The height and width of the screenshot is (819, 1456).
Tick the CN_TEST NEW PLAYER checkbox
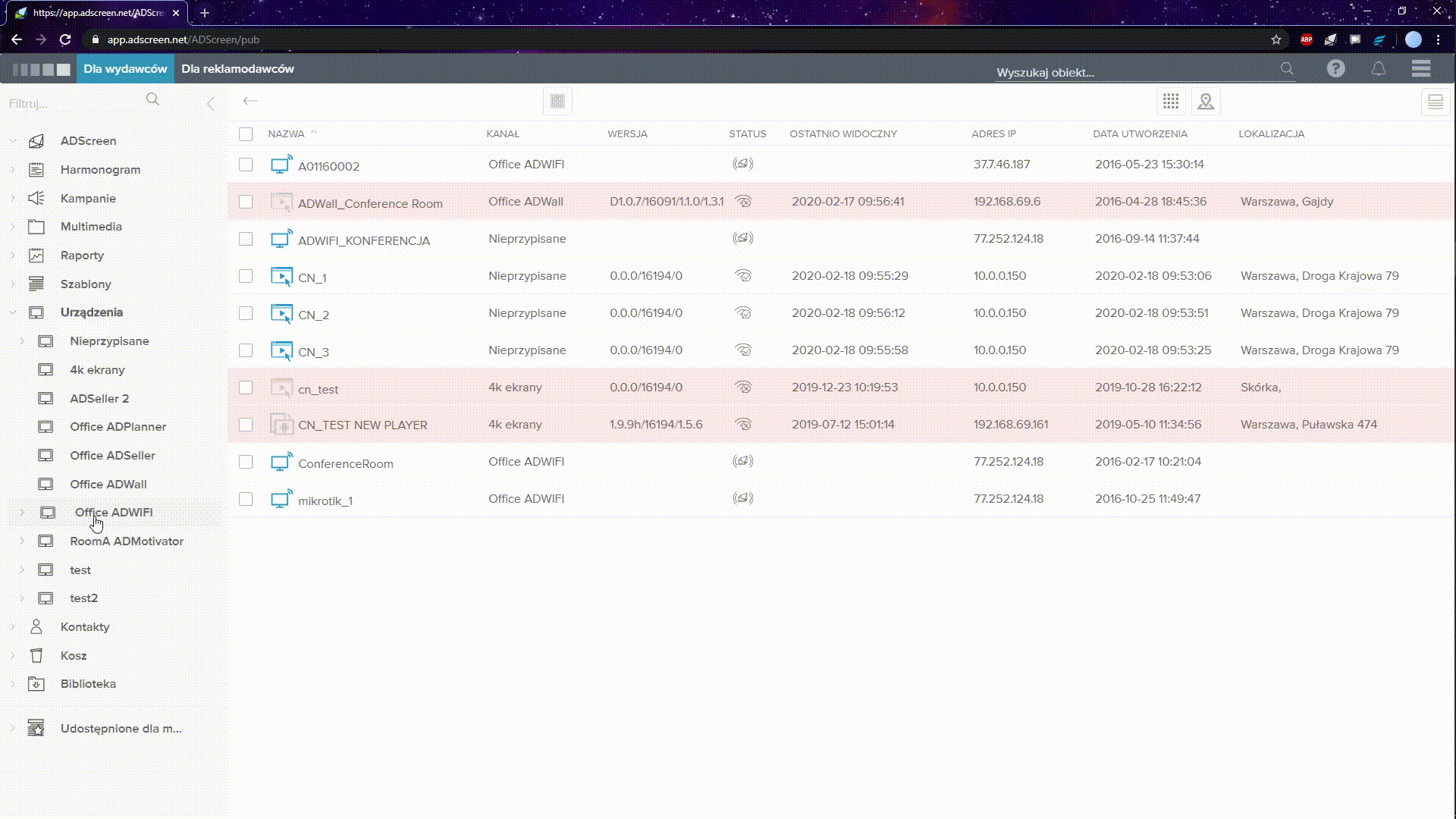click(246, 425)
